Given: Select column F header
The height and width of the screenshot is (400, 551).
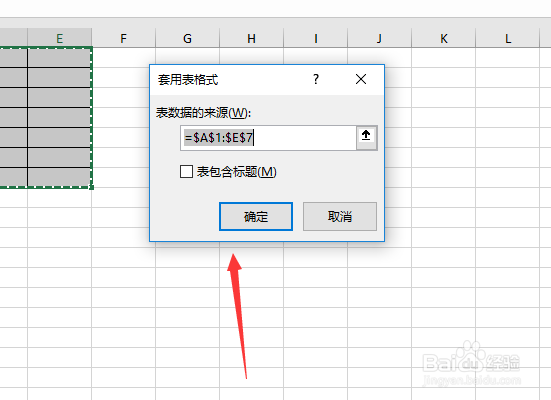Looking at the screenshot, I should [x=124, y=38].
